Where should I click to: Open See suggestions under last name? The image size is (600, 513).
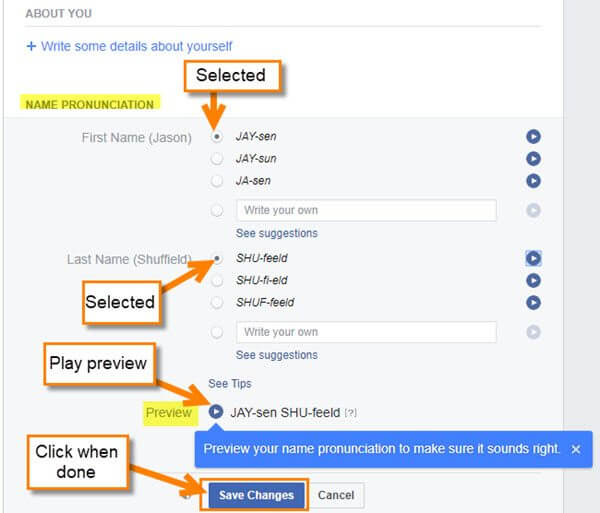(277, 355)
